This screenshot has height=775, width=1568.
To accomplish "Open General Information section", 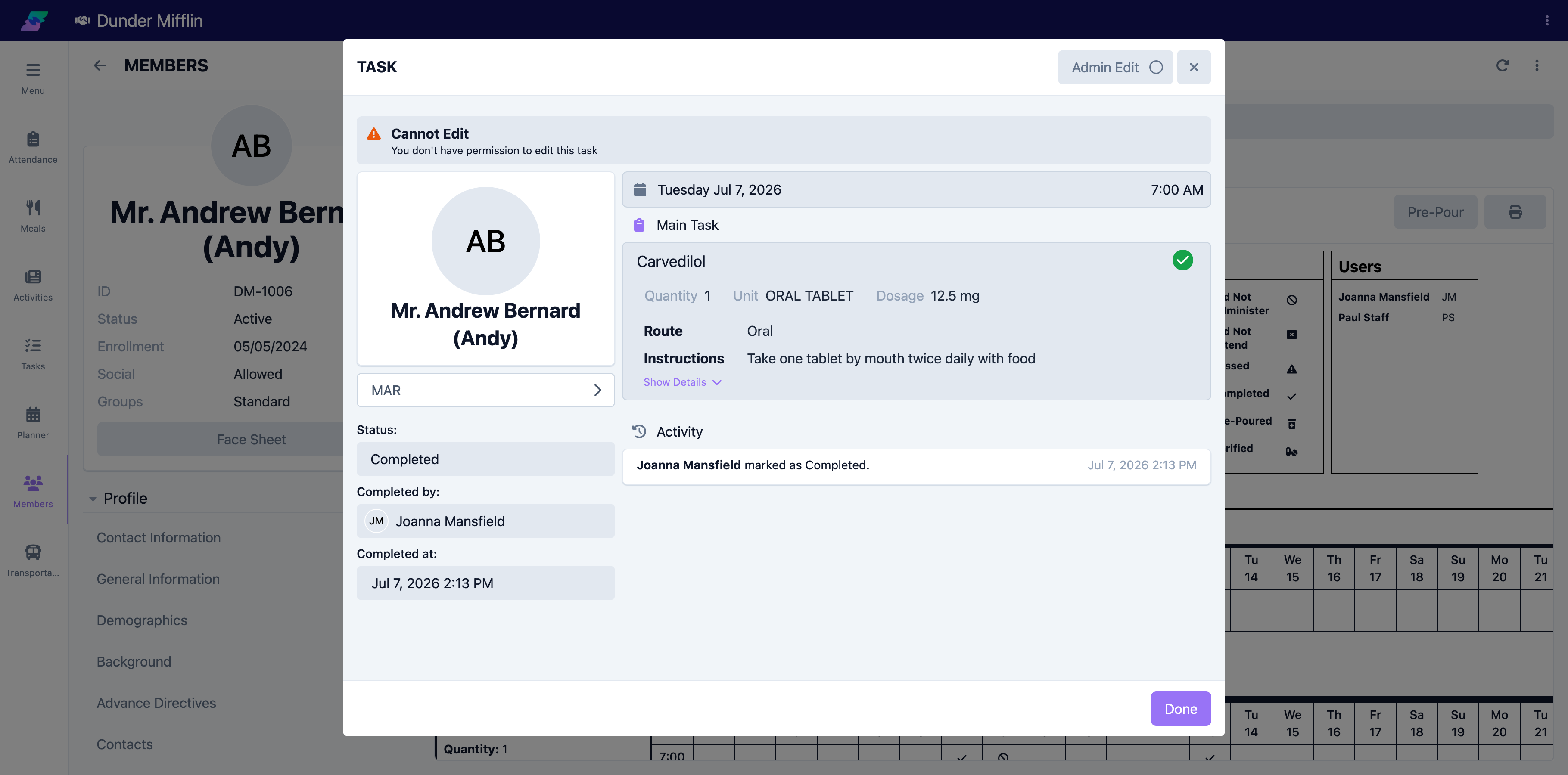I will pyautogui.click(x=158, y=579).
